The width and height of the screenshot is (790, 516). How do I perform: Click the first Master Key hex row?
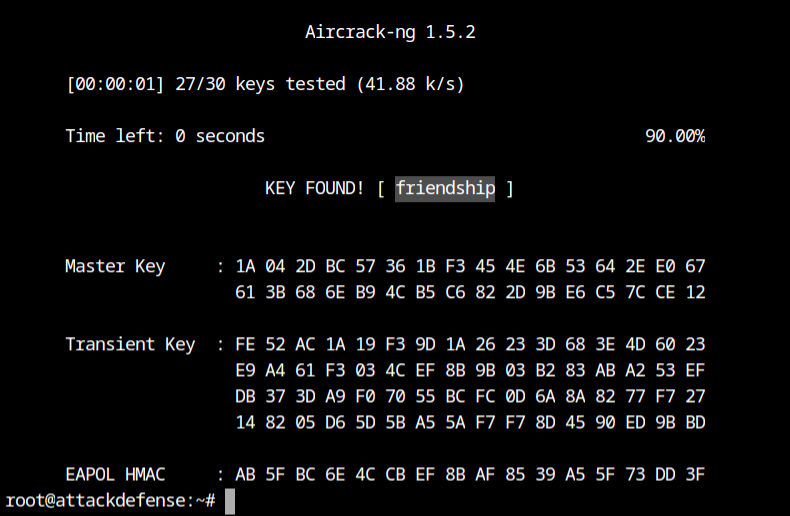pos(470,266)
